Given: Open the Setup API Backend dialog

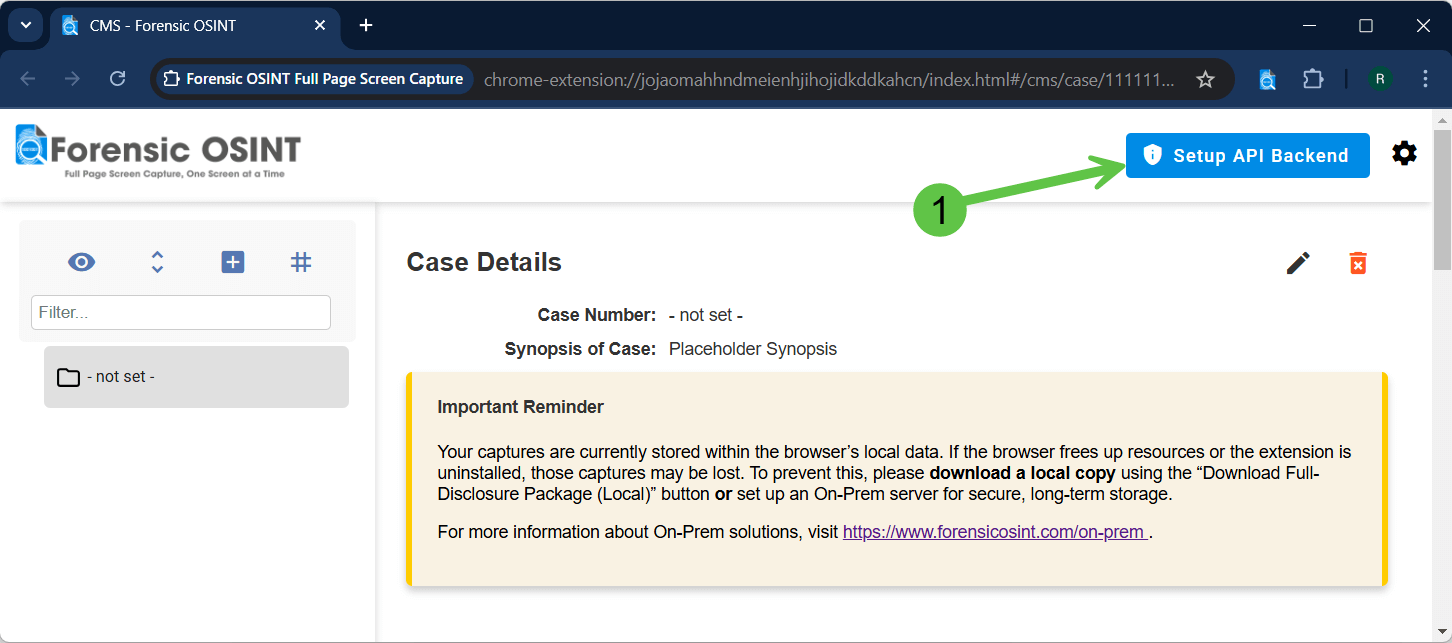Looking at the screenshot, I should [x=1247, y=155].
